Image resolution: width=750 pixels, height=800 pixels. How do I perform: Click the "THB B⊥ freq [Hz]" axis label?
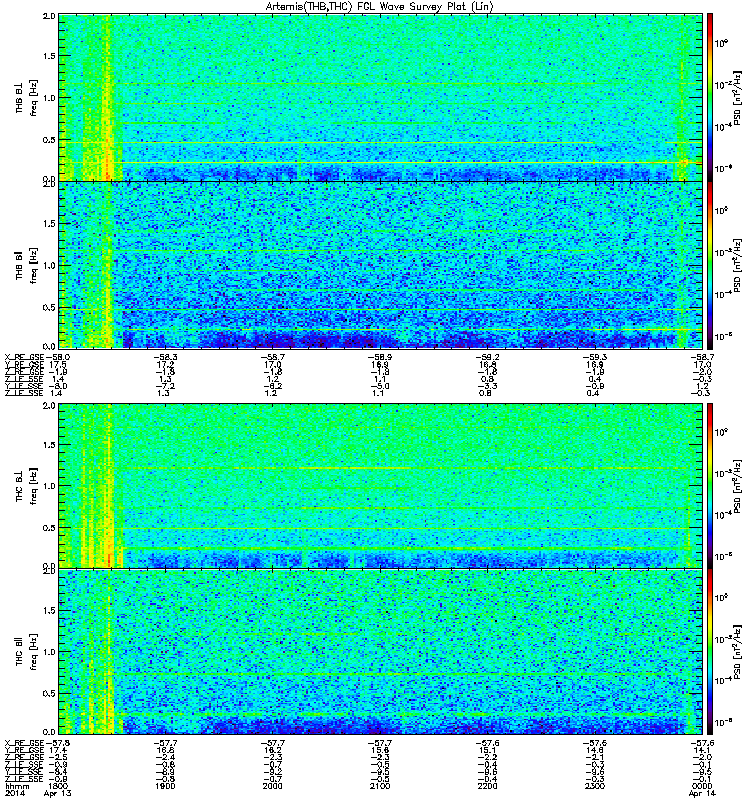(x=26, y=98)
